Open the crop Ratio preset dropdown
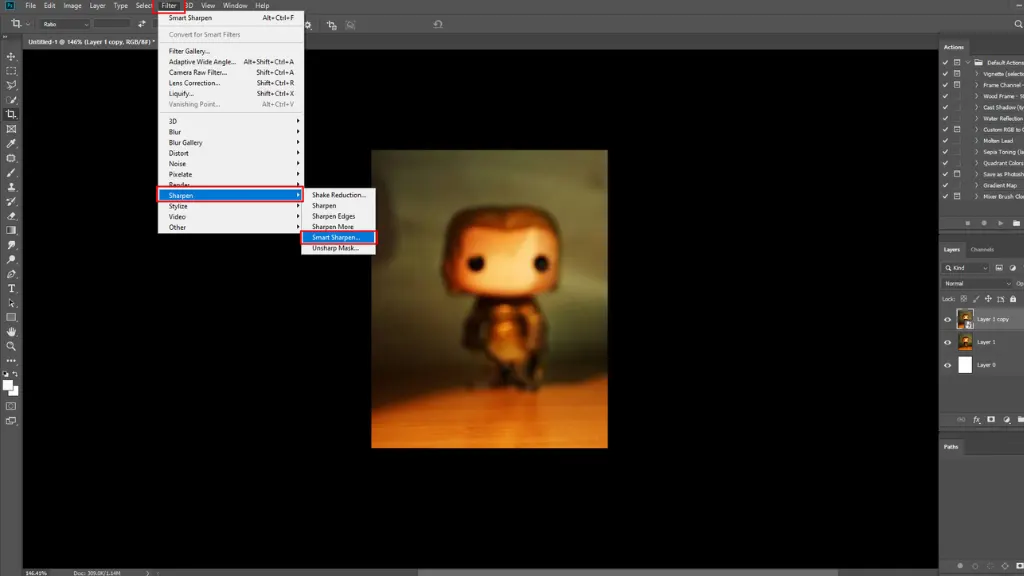 (64, 24)
